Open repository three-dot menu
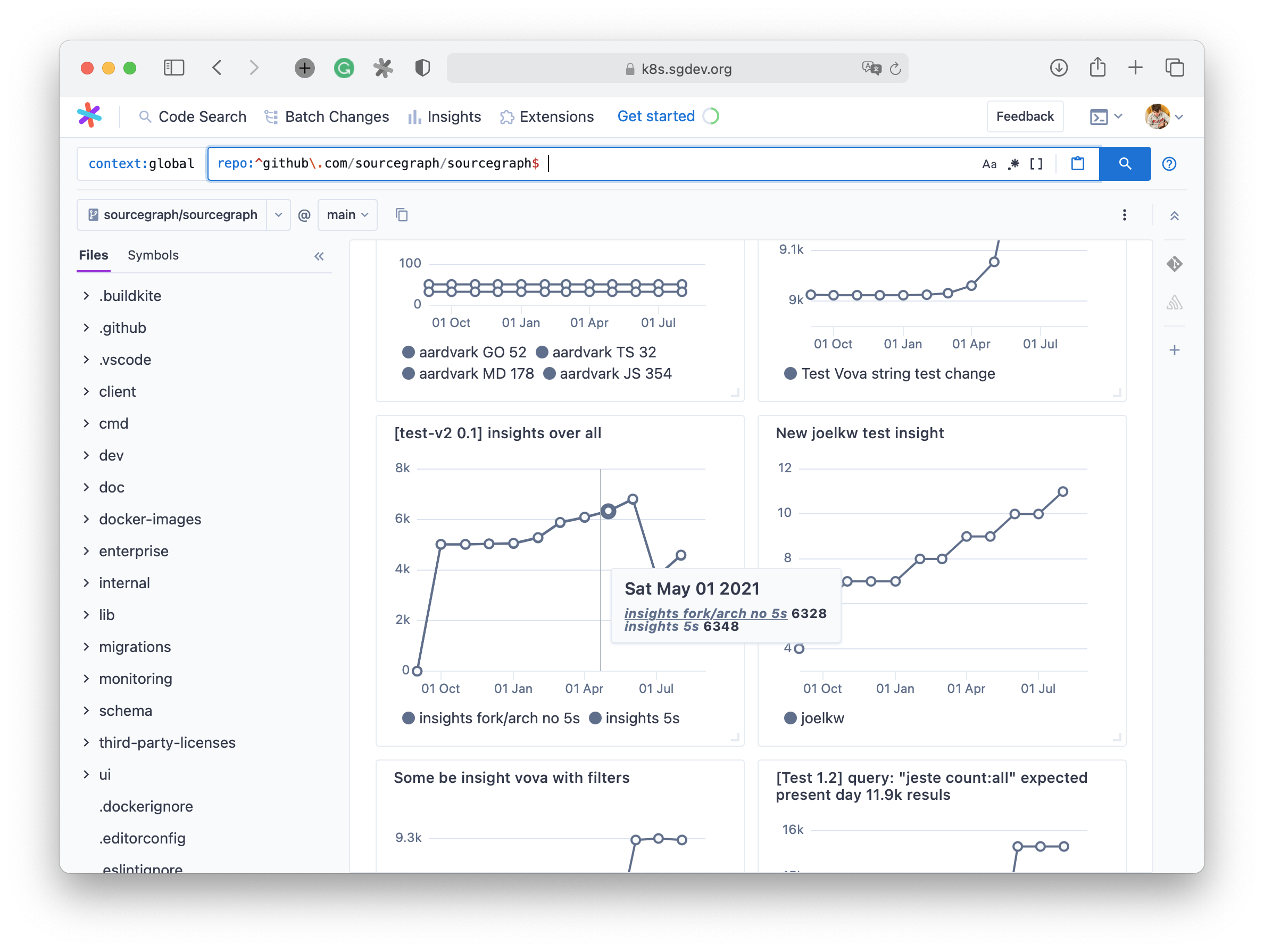1264x952 pixels. point(1124,215)
